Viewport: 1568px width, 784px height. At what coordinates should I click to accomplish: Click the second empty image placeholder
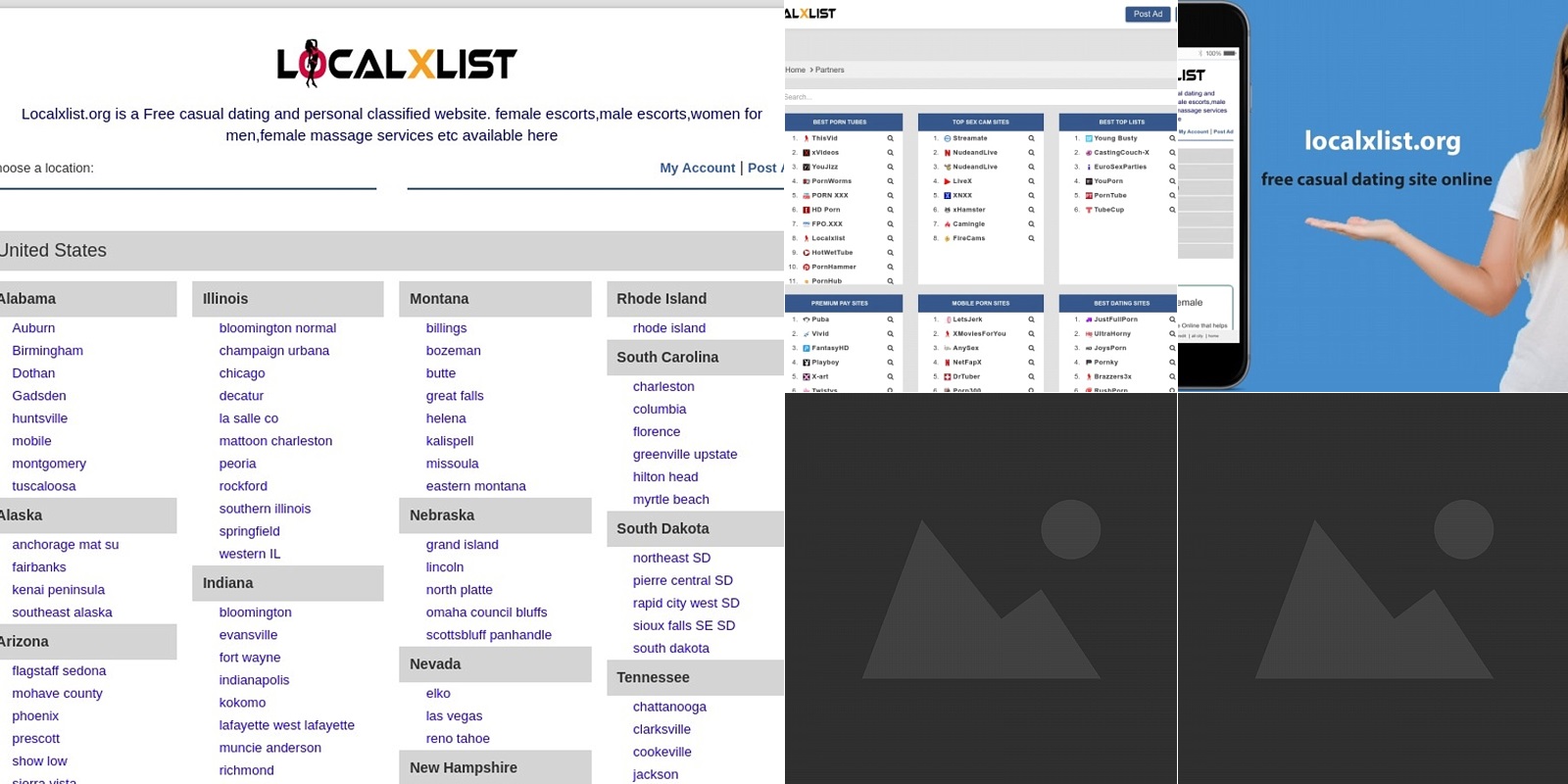tap(1373, 588)
